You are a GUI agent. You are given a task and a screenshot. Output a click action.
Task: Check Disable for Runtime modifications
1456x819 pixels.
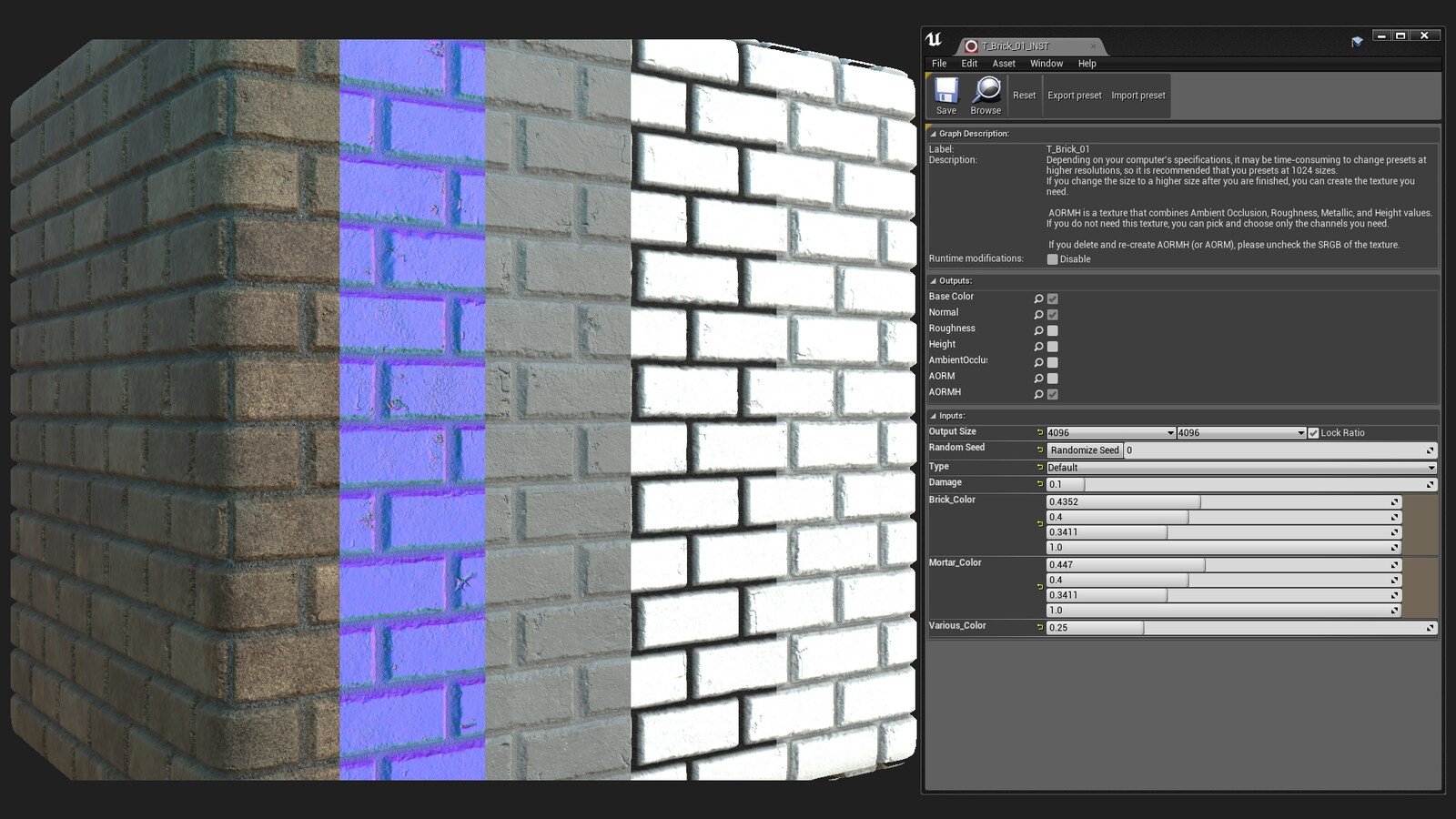click(x=1053, y=259)
